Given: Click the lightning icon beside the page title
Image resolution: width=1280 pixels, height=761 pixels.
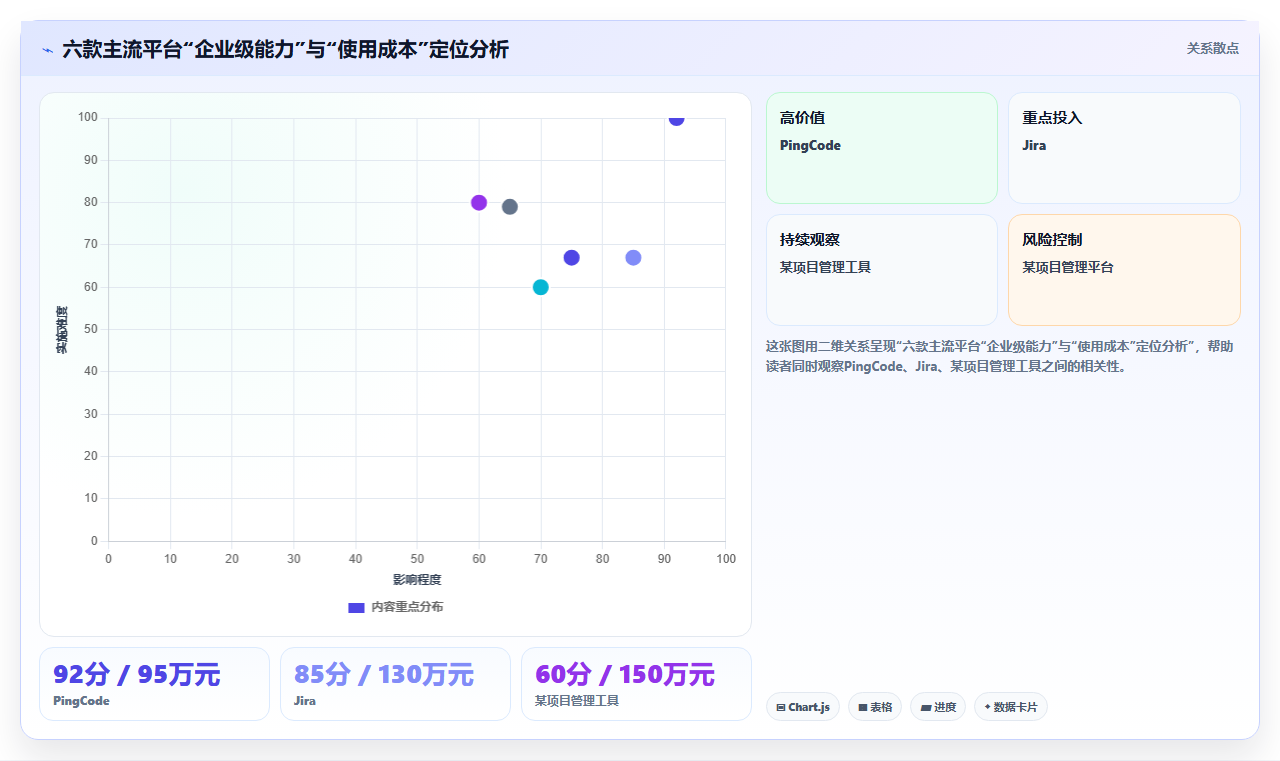Looking at the screenshot, I should click(47, 49).
